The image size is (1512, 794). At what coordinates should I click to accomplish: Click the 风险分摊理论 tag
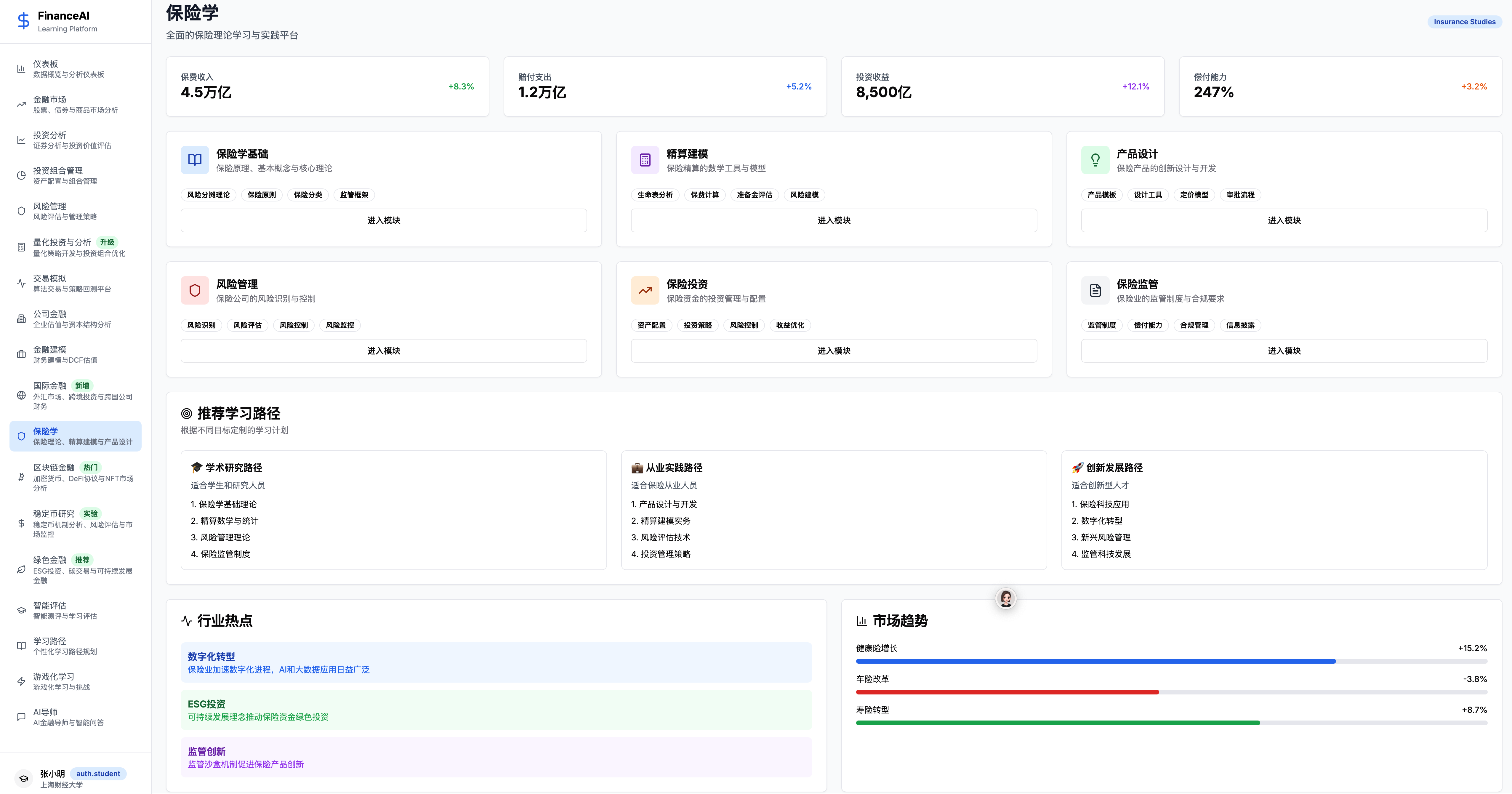pos(208,195)
